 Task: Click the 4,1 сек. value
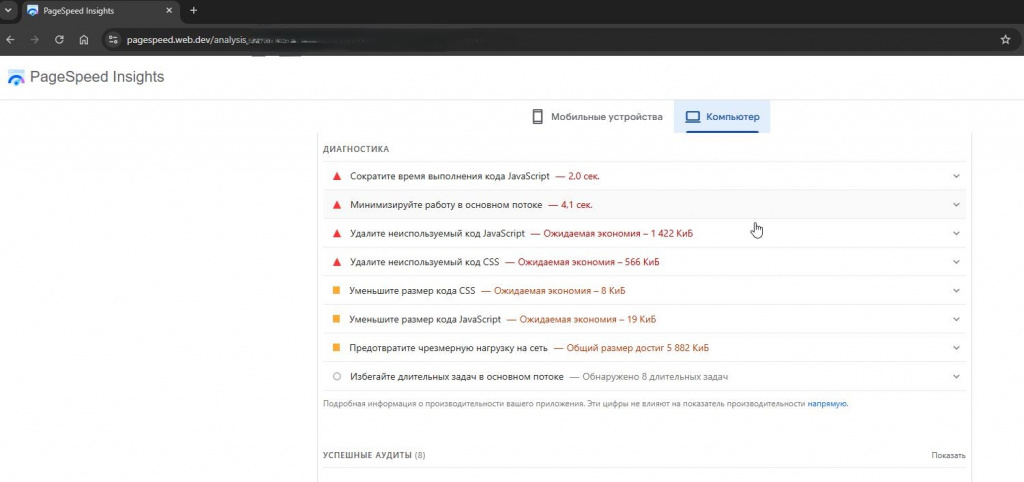click(x=577, y=205)
